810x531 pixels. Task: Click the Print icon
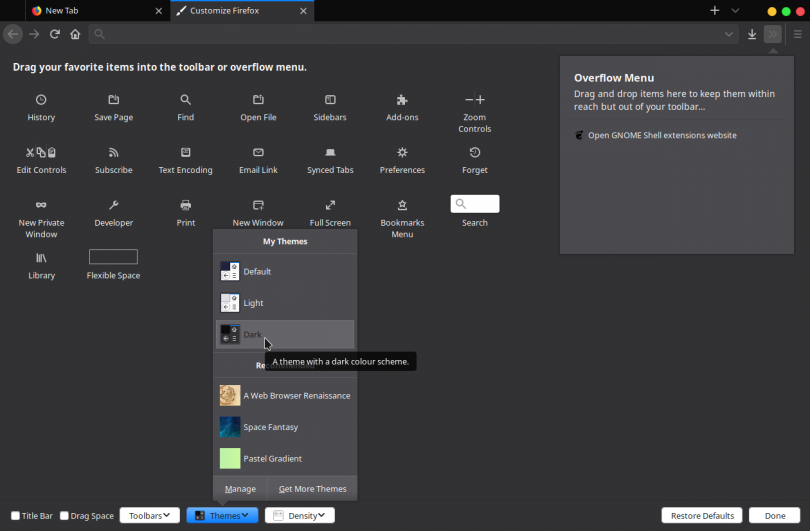[185, 205]
